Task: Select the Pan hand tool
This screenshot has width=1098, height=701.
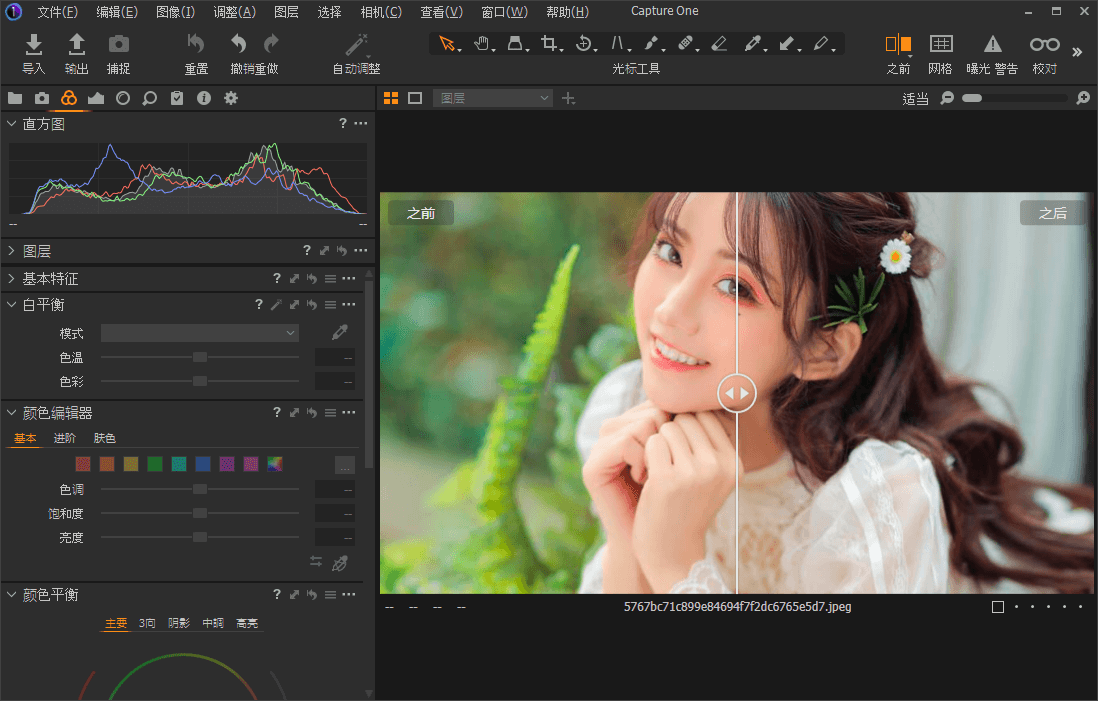Action: [481, 43]
